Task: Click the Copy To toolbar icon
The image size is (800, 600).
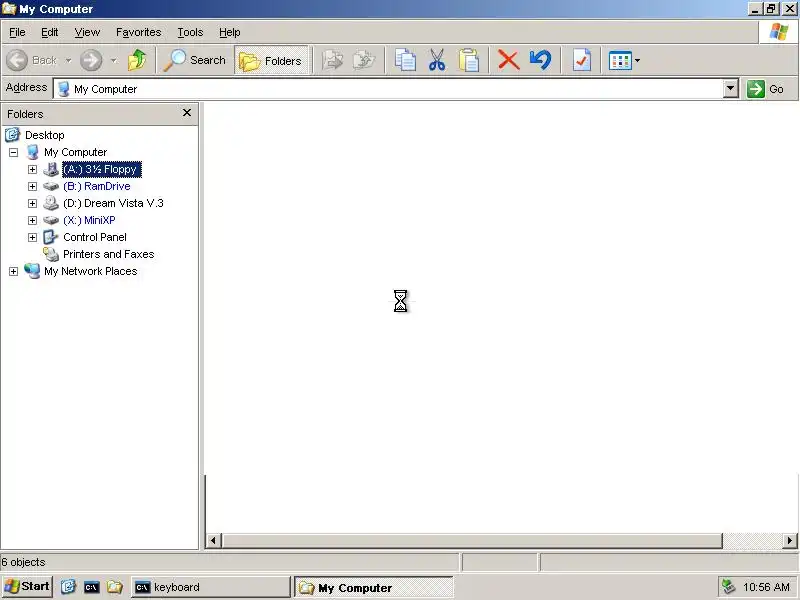Action: (364, 60)
